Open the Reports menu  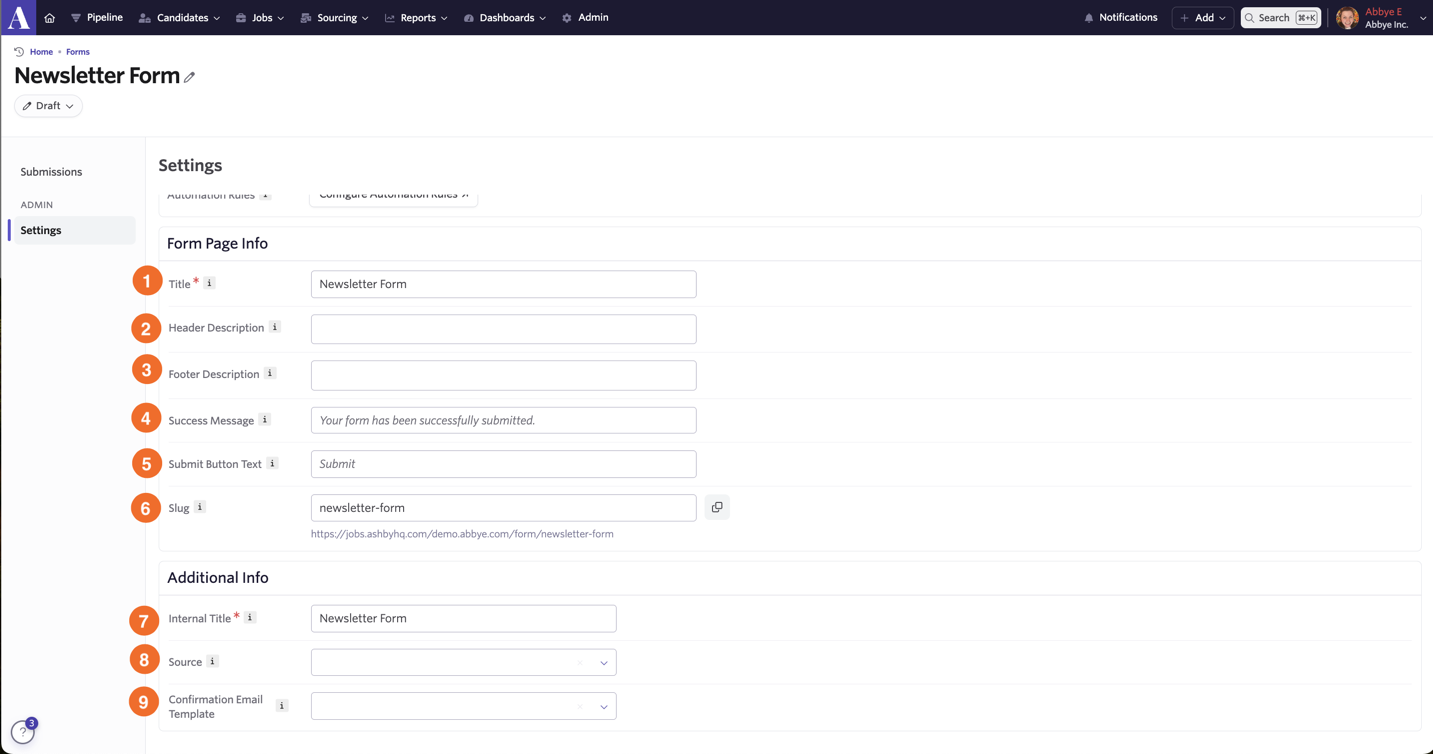click(416, 18)
